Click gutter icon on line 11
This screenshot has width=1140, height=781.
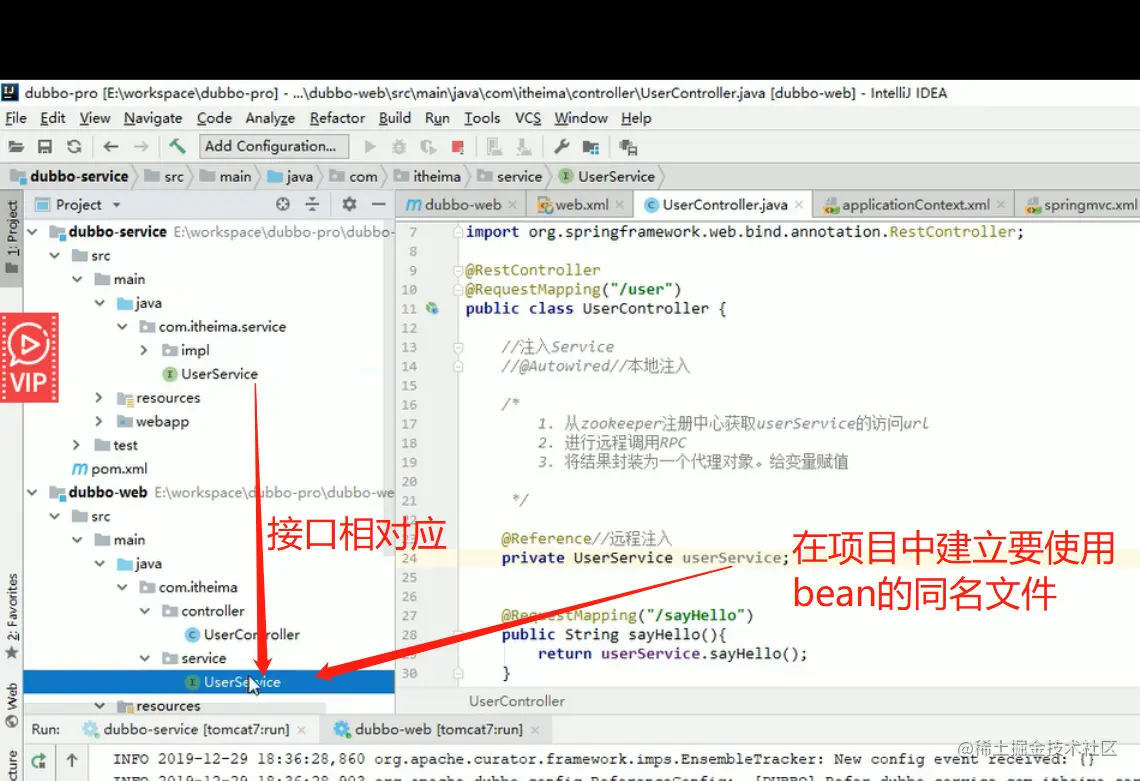click(432, 308)
